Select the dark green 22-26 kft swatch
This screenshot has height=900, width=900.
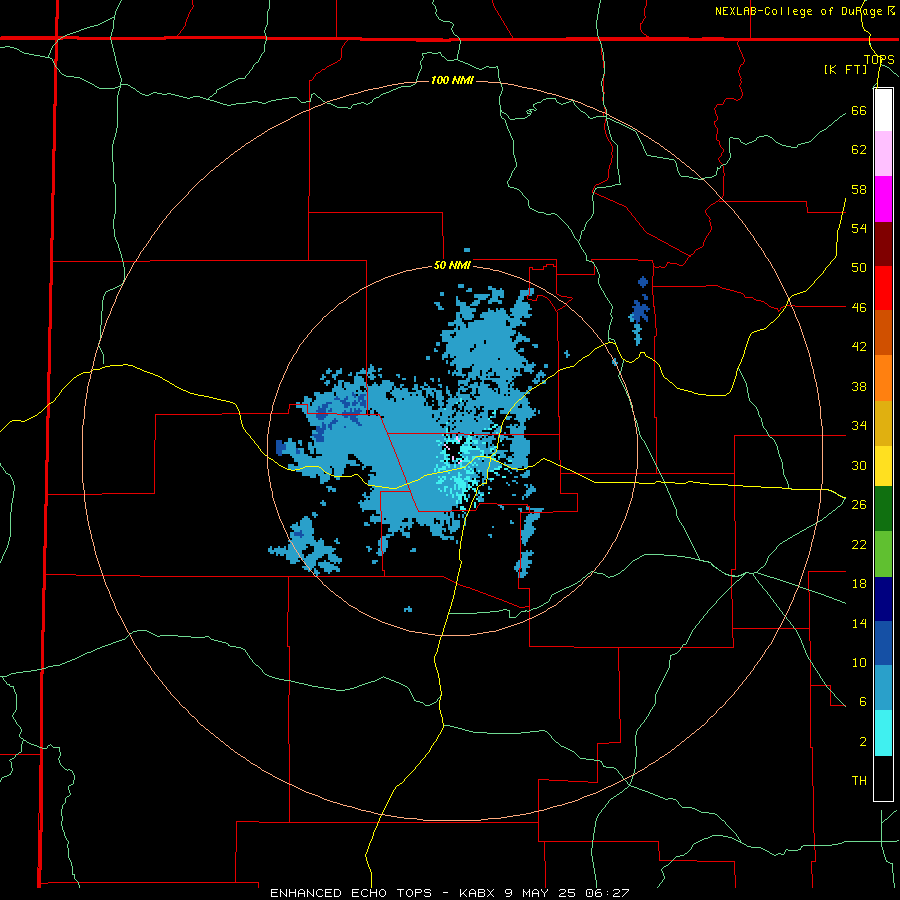883,509
